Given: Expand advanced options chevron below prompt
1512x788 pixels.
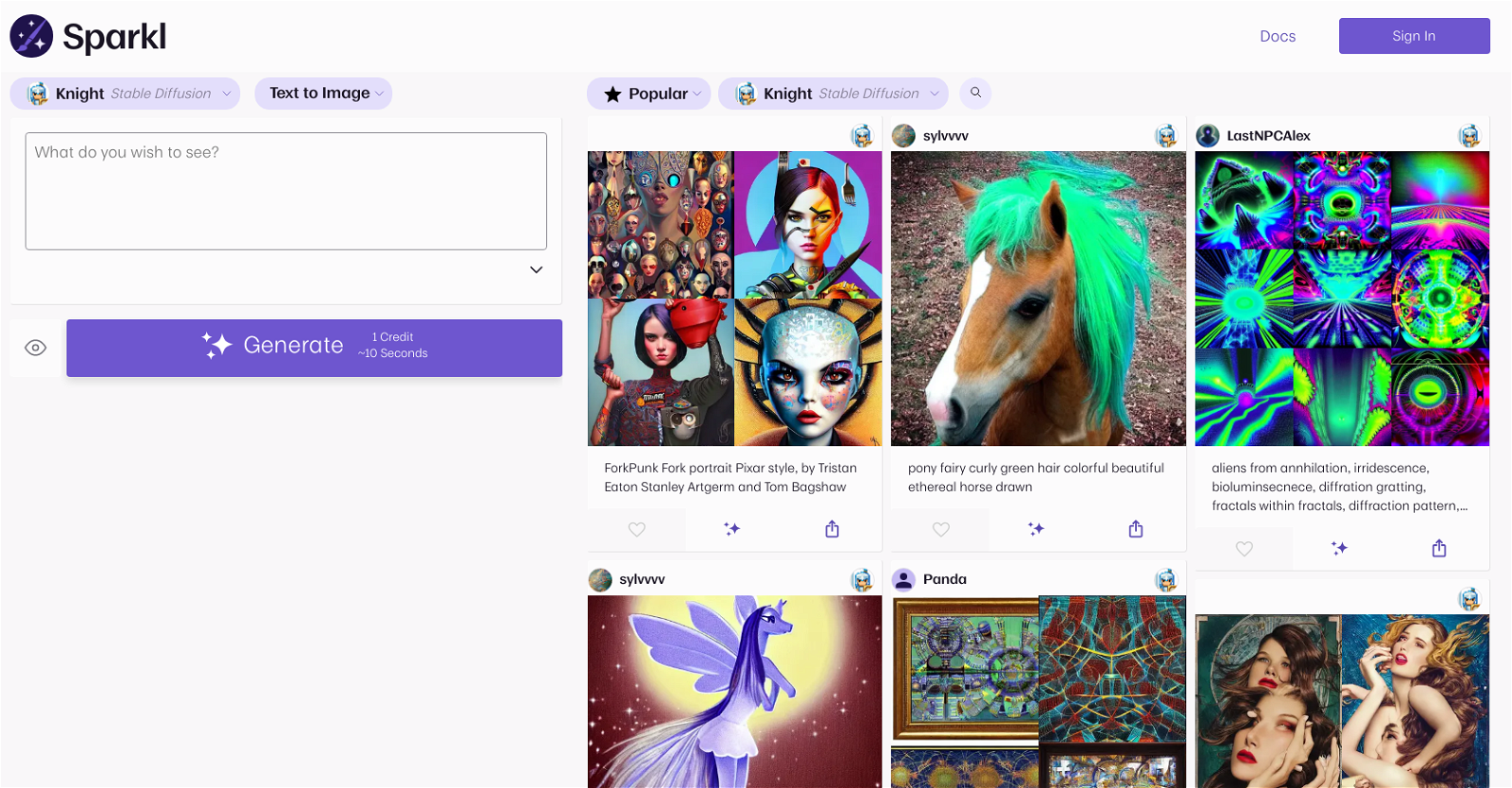Looking at the screenshot, I should click(536, 270).
